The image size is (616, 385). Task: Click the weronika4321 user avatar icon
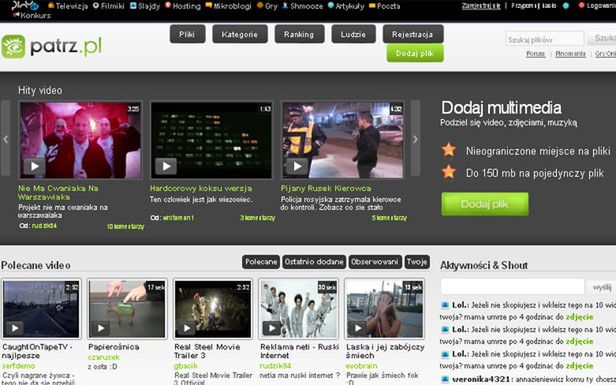point(445,379)
